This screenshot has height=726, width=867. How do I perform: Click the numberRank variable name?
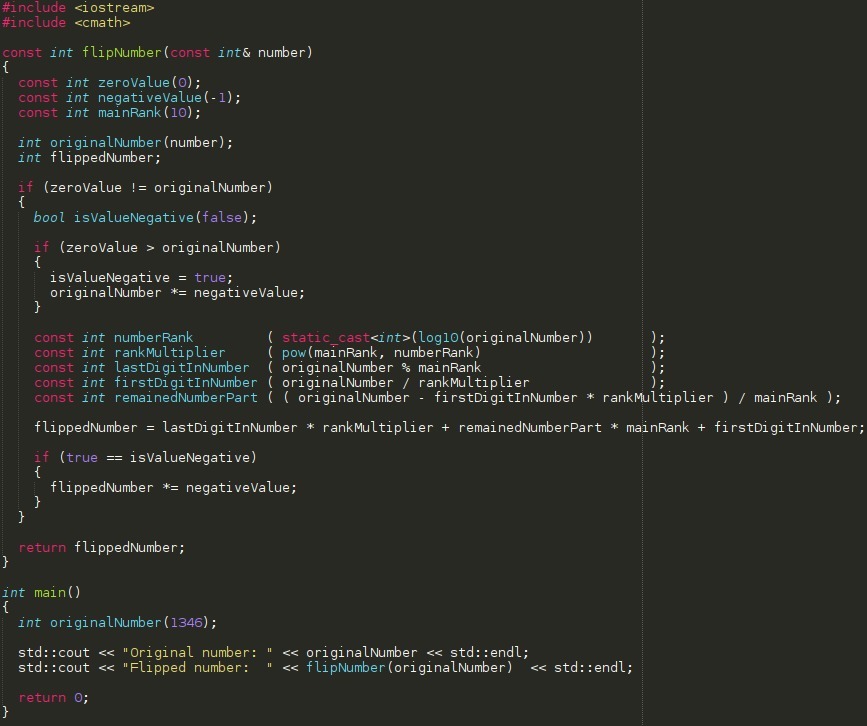(x=153, y=337)
